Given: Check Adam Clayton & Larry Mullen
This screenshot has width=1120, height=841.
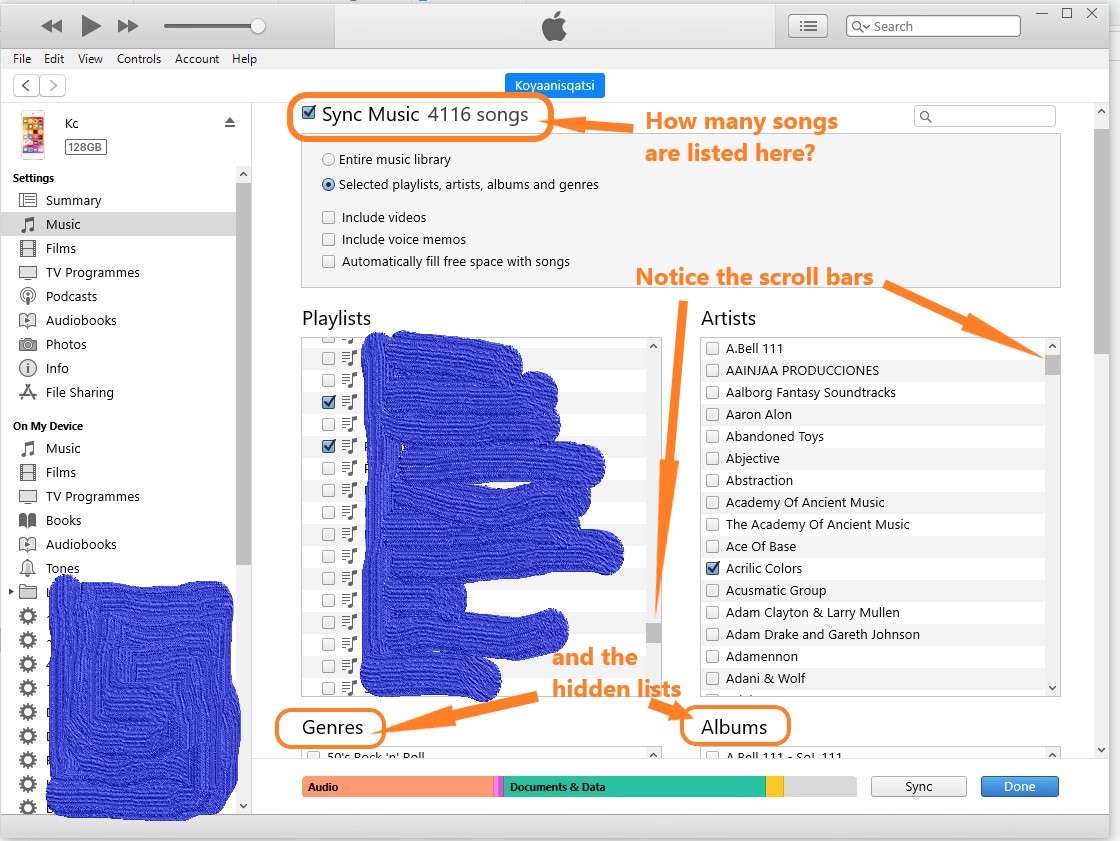Looking at the screenshot, I should 712,612.
